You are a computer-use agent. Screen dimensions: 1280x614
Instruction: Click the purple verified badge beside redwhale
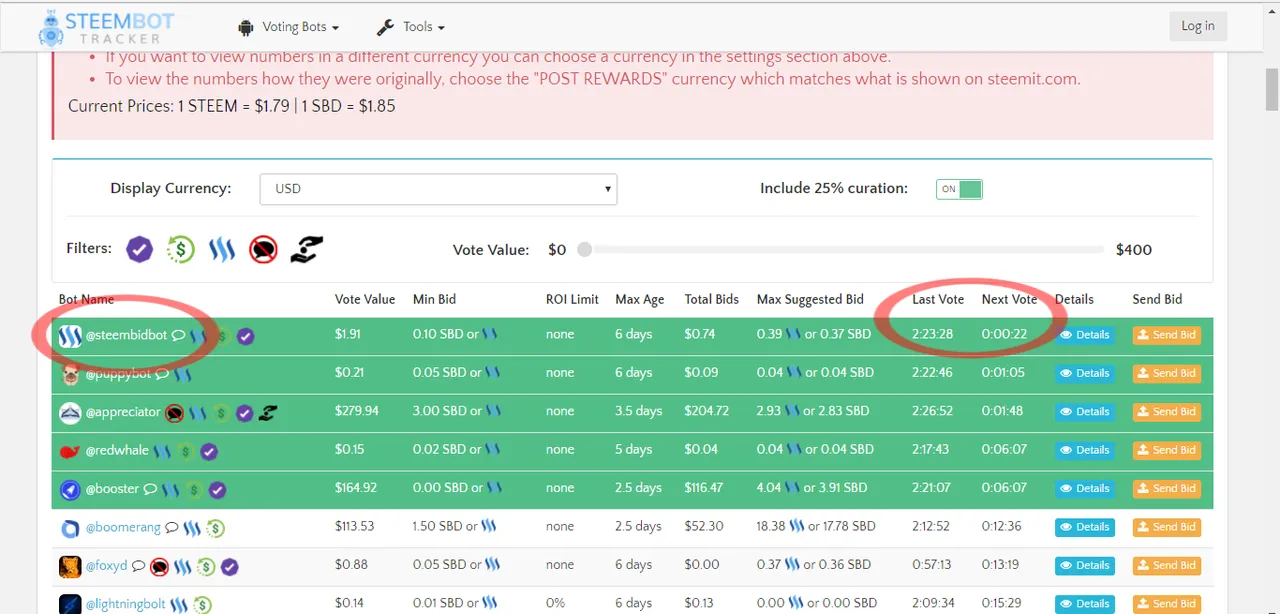tap(209, 451)
